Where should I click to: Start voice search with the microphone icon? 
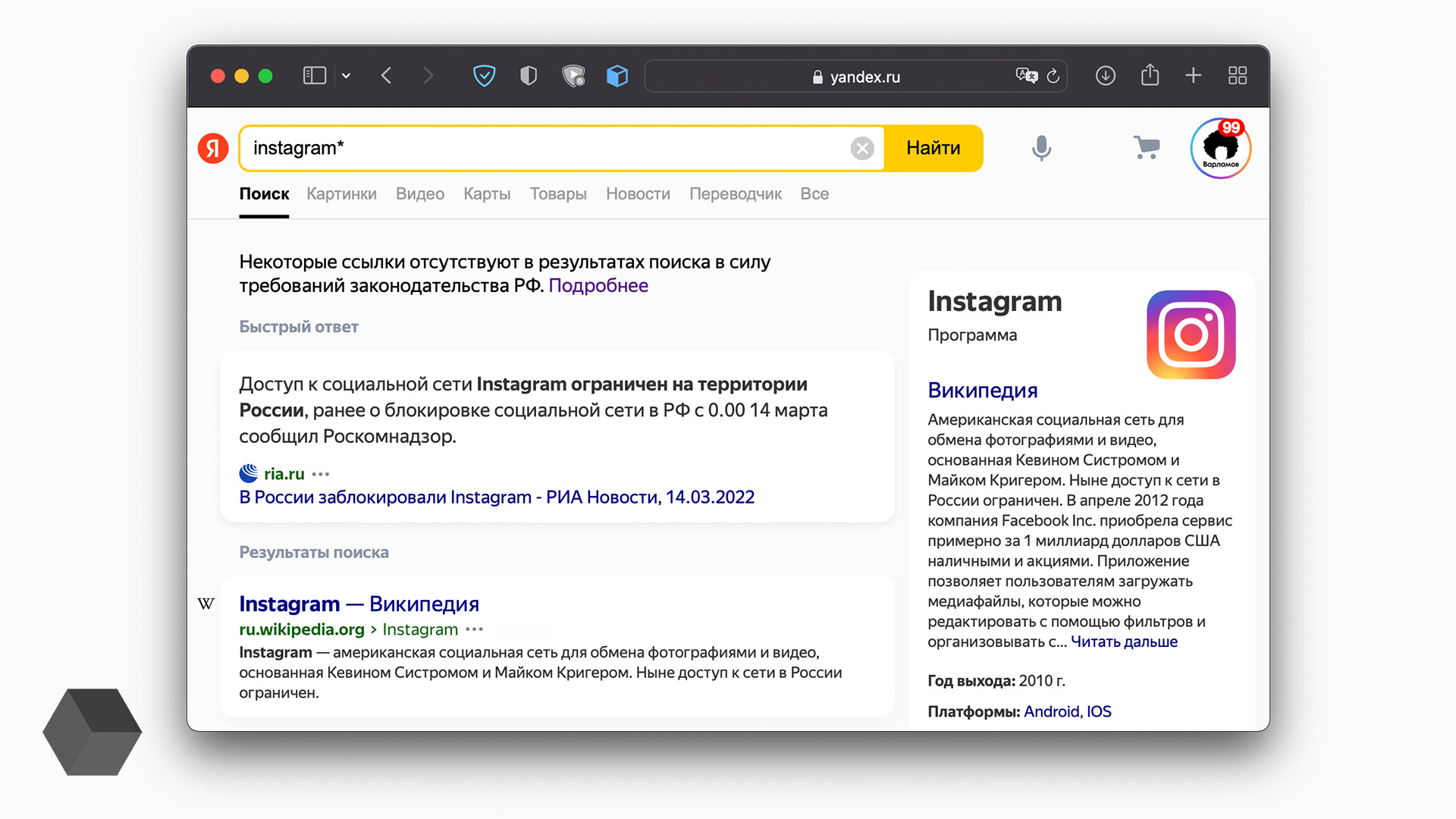point(1041,148)
